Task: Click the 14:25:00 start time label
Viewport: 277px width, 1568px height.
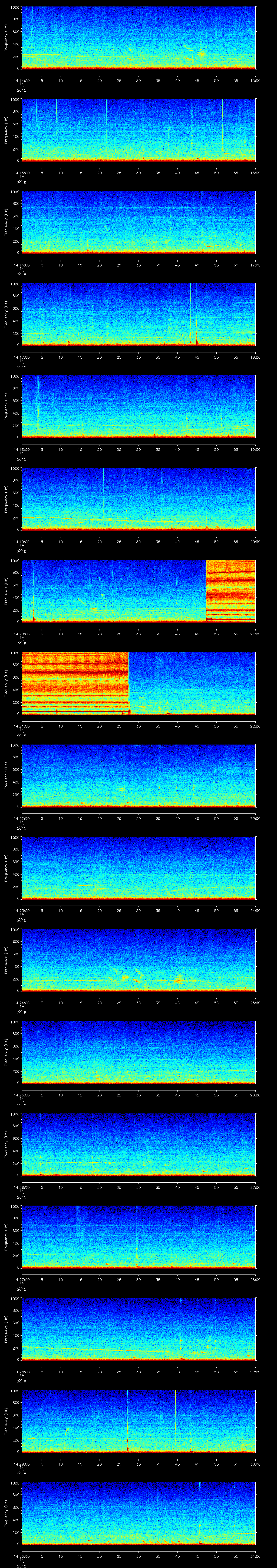Action: point(21,1095)
